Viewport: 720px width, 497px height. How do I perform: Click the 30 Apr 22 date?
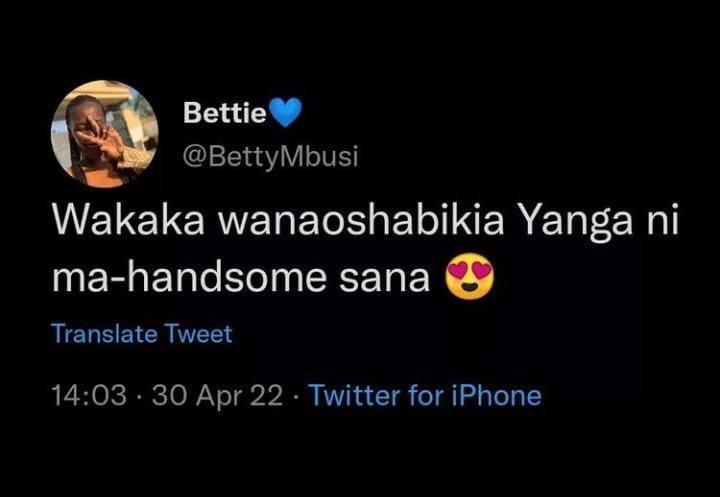[218, 396]
